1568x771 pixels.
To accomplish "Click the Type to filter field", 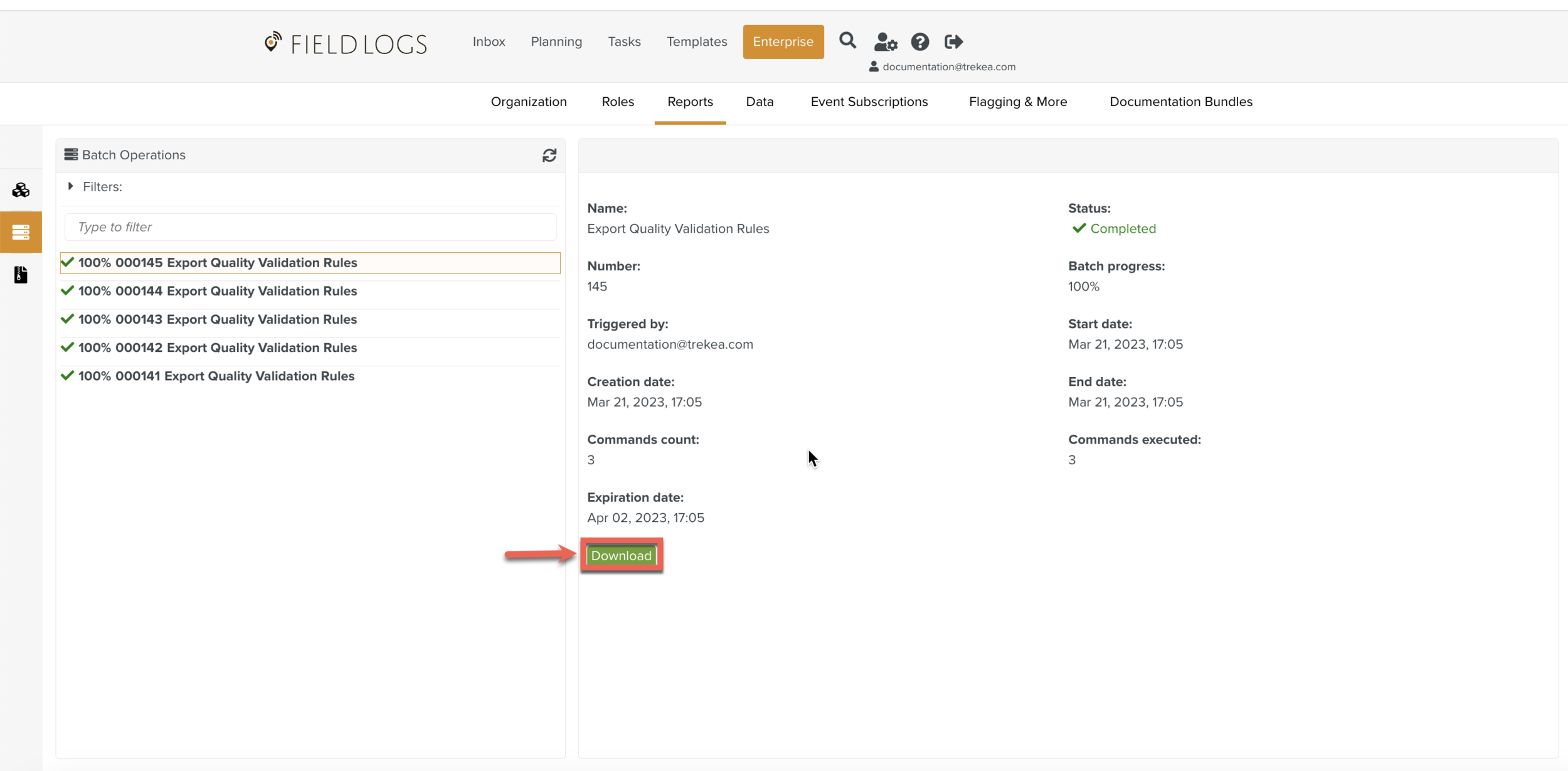I will coord(310,227).
